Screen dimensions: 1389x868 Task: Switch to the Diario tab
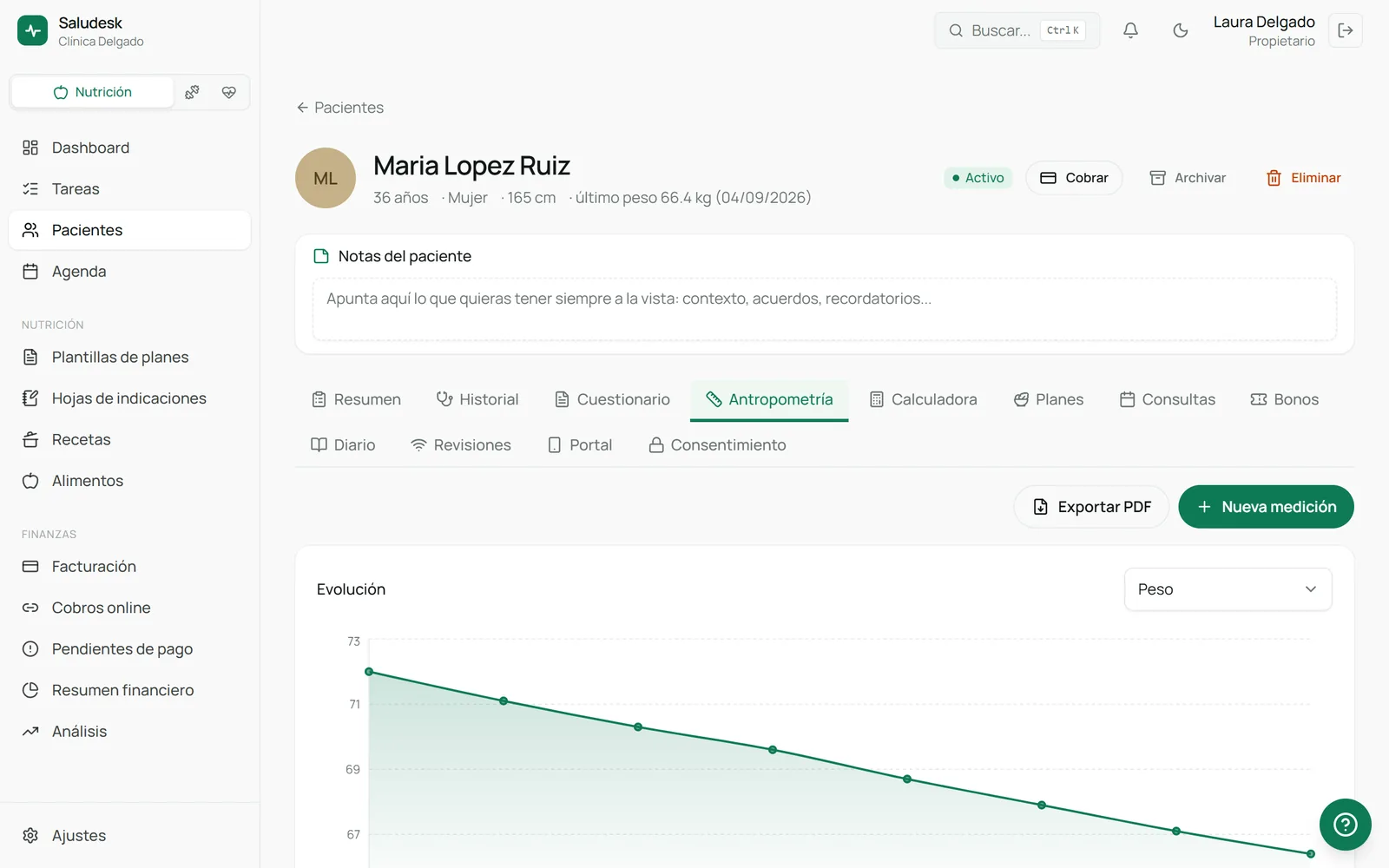[x=343, y=445]
